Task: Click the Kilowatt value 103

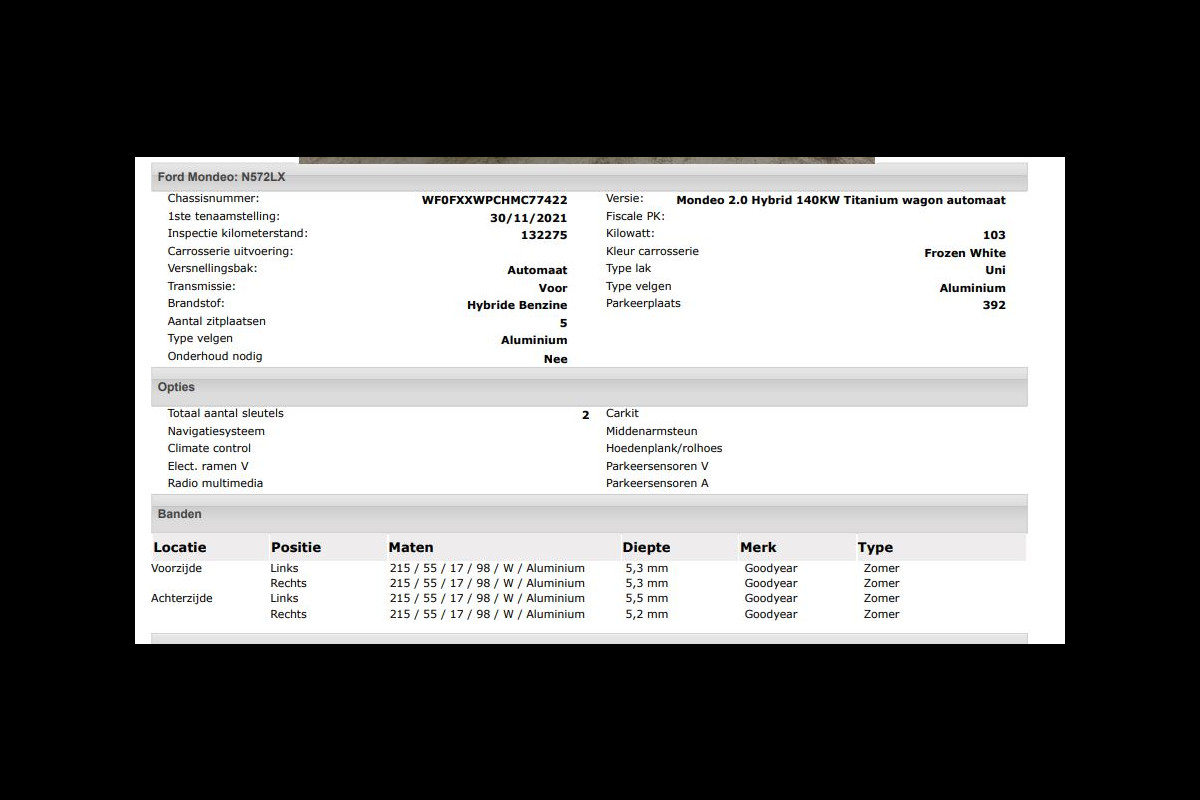Action: 993,235
